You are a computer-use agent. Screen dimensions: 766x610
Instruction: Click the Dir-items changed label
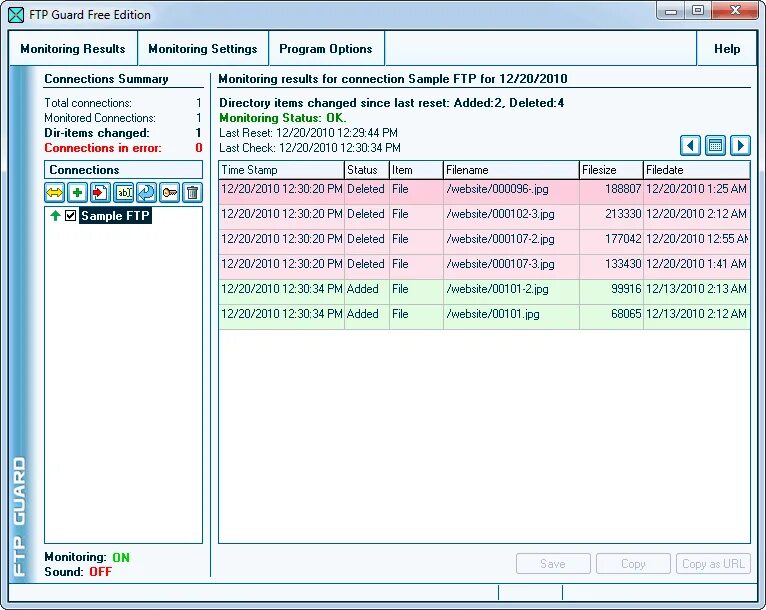point(97,133)
